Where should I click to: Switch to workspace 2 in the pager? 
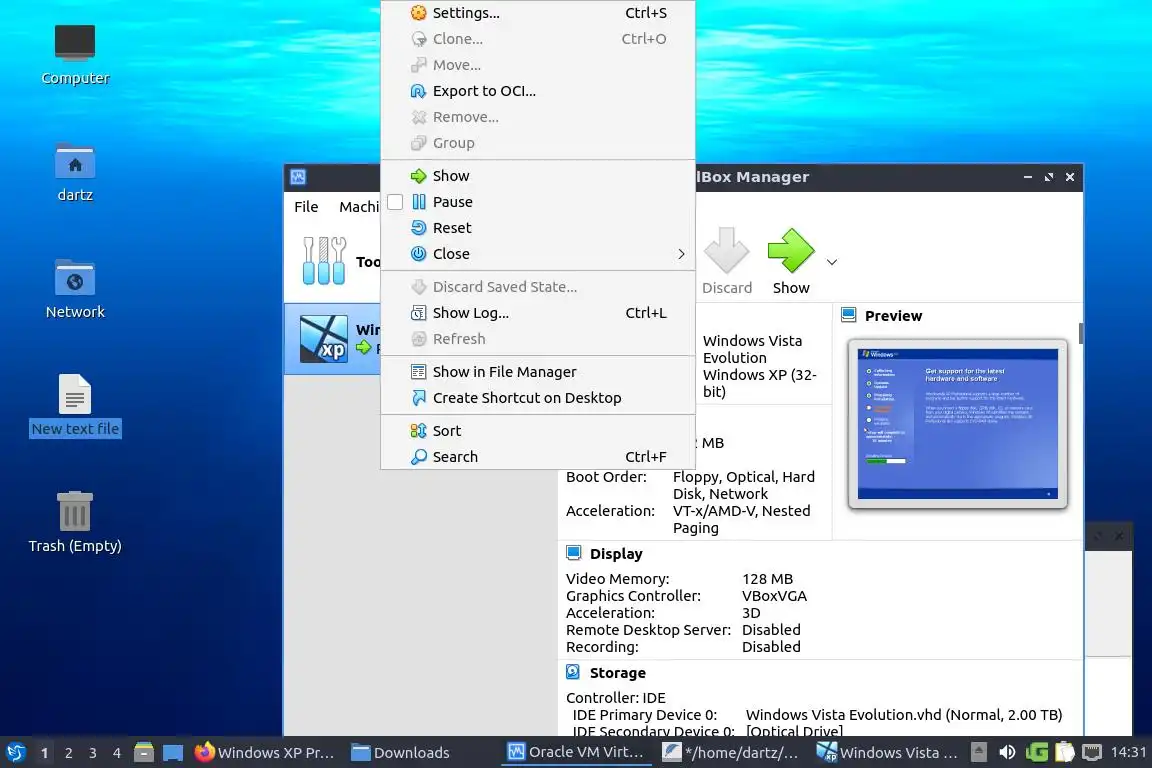point(68,753)
